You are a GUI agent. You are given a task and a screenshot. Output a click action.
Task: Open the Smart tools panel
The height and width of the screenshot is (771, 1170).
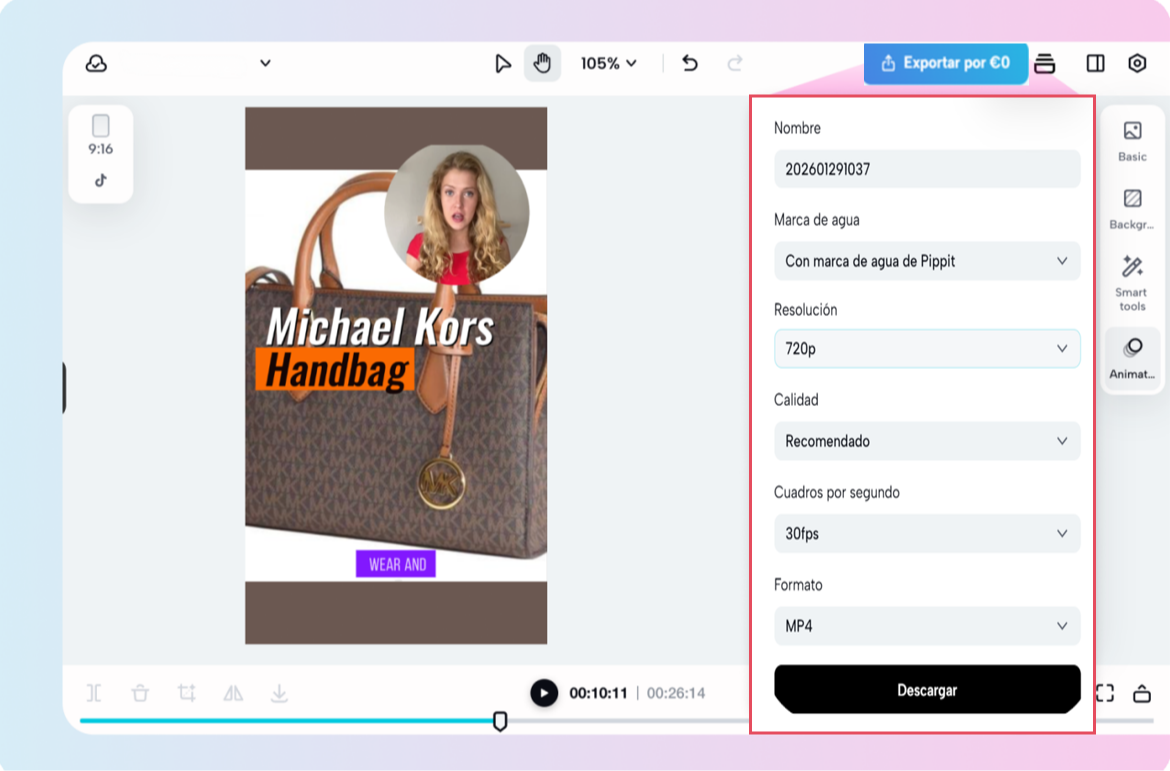point(1132,282)
